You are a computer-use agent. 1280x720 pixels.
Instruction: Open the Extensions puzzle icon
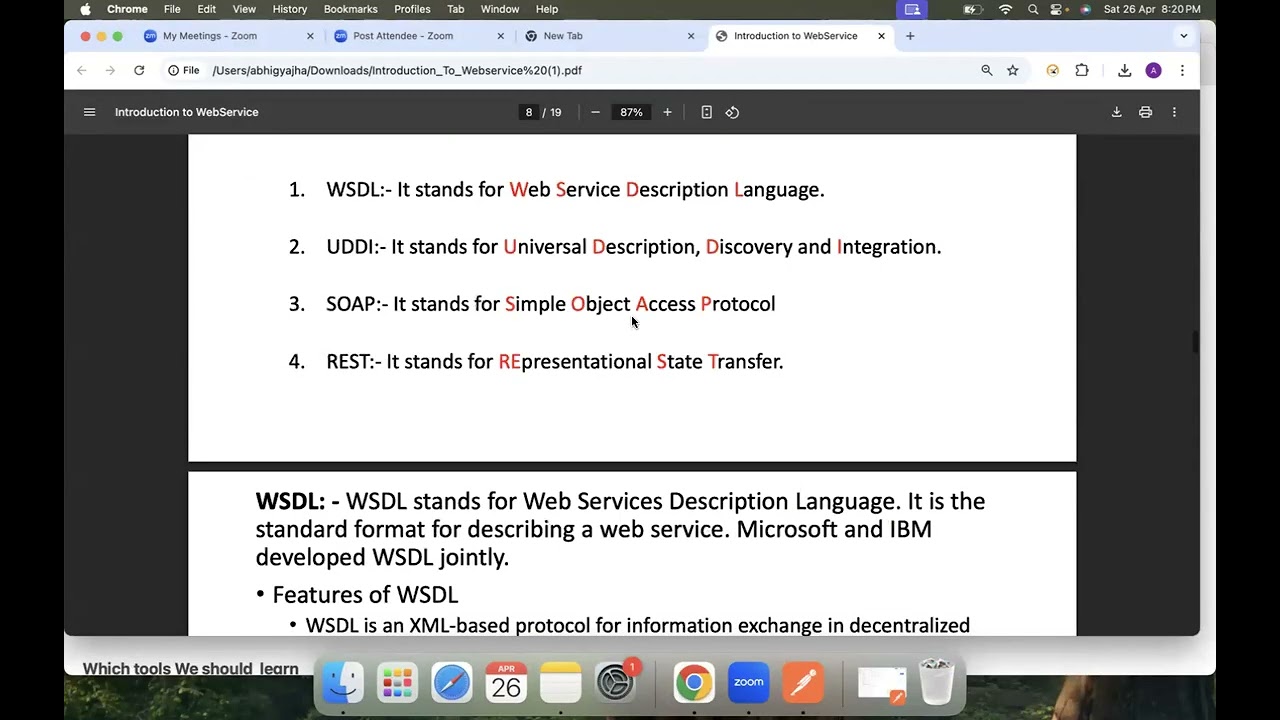tap(1082, 70)
